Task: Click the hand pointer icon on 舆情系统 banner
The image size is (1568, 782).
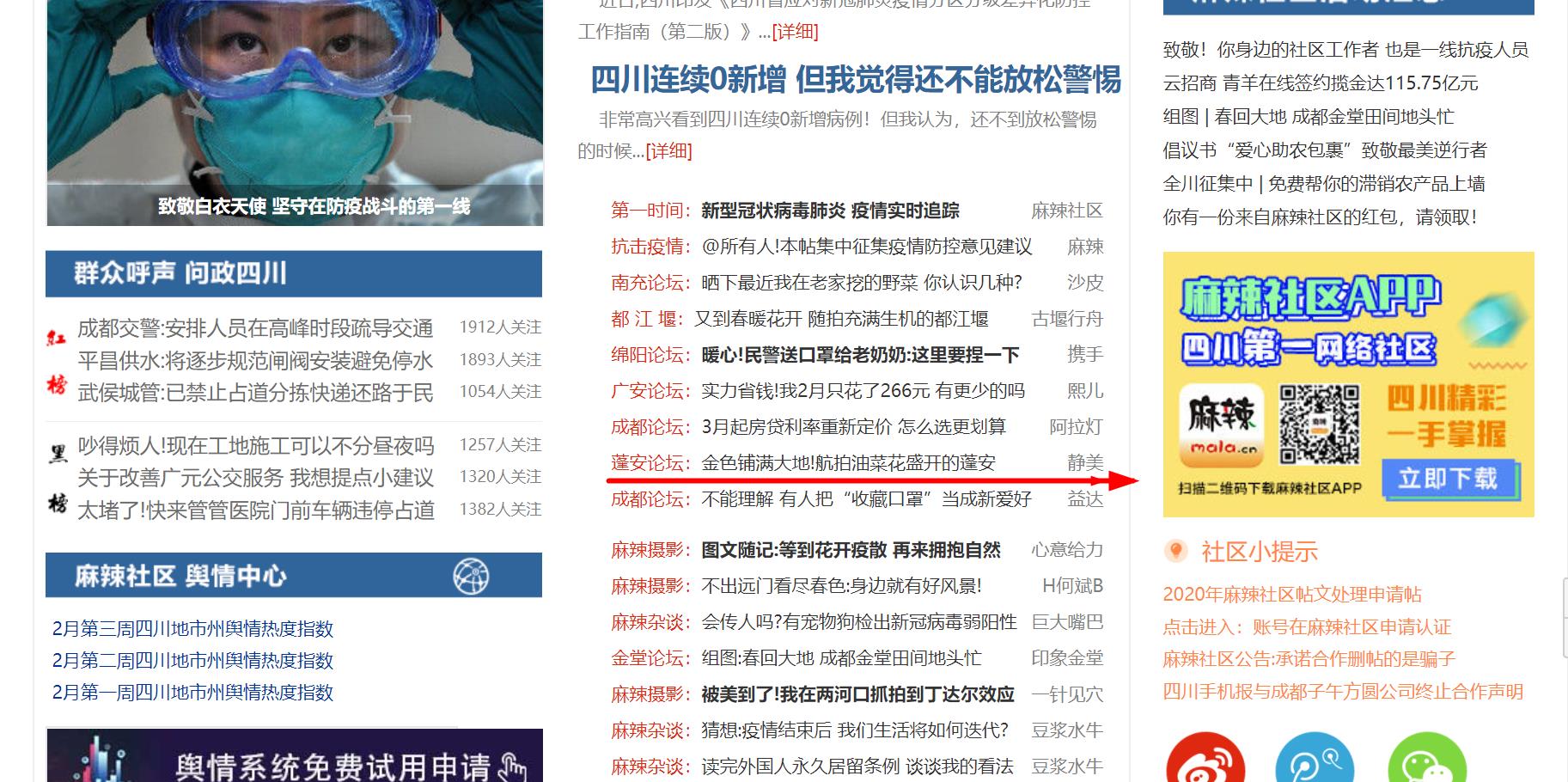Action: (x=513, y=764)
